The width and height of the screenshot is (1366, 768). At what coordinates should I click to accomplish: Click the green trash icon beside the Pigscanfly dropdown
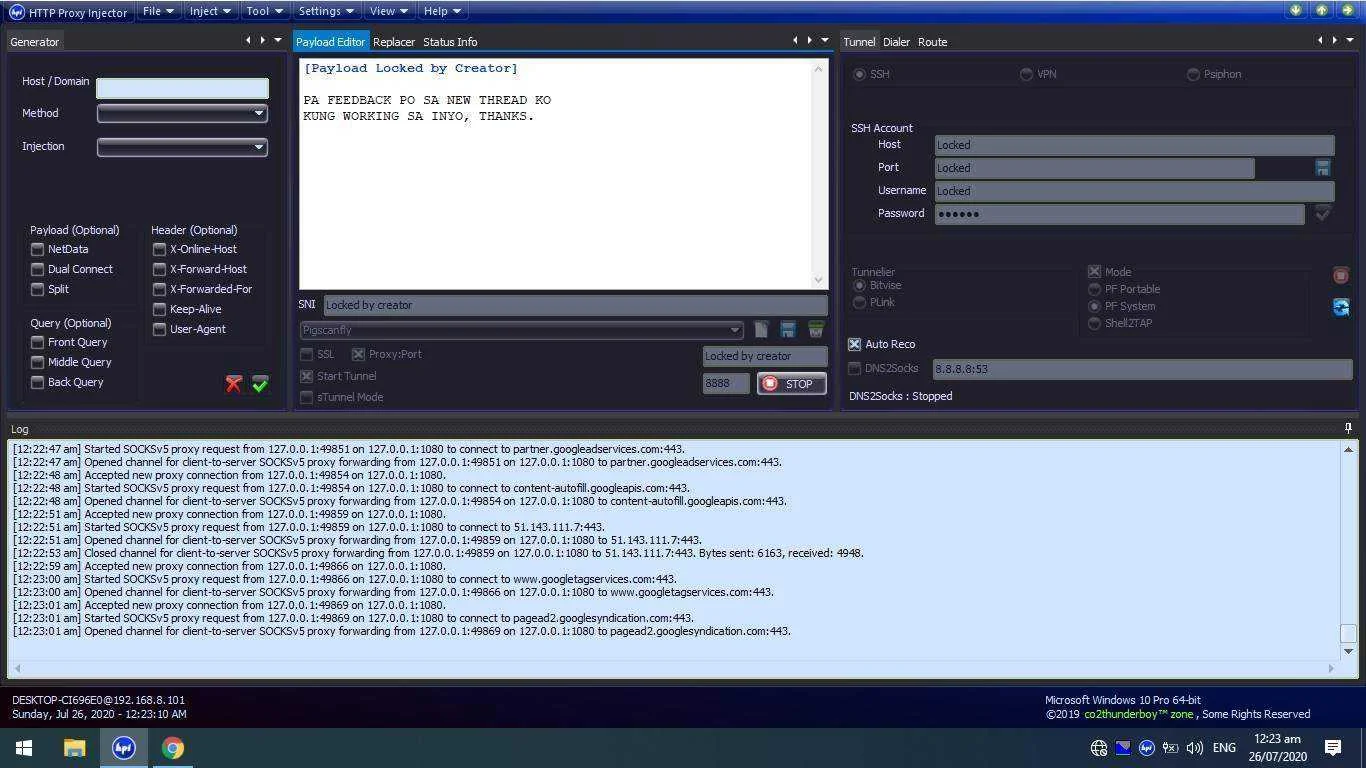[816, 330]
